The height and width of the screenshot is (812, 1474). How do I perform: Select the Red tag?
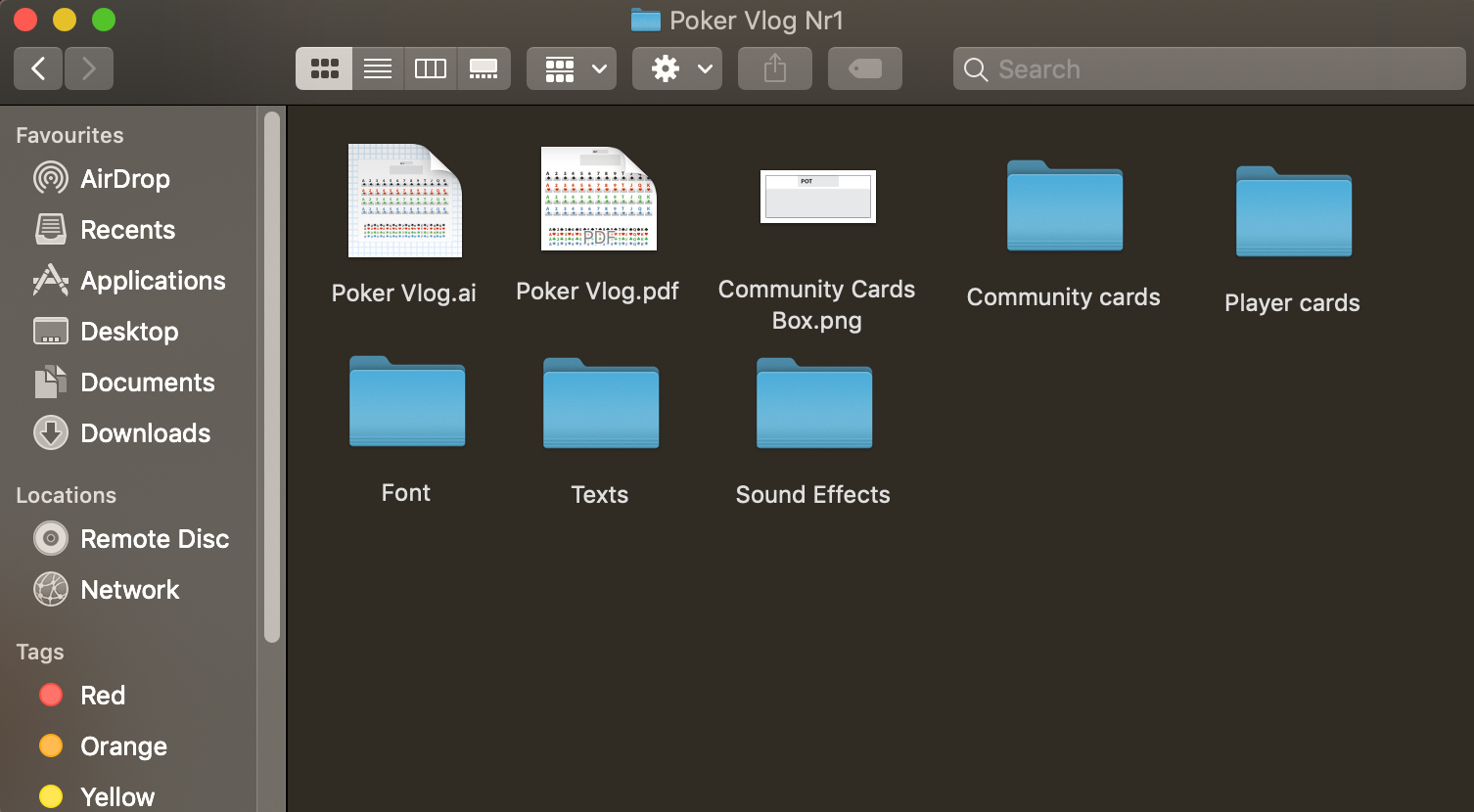pyautogui.click(x=102, y=696)
